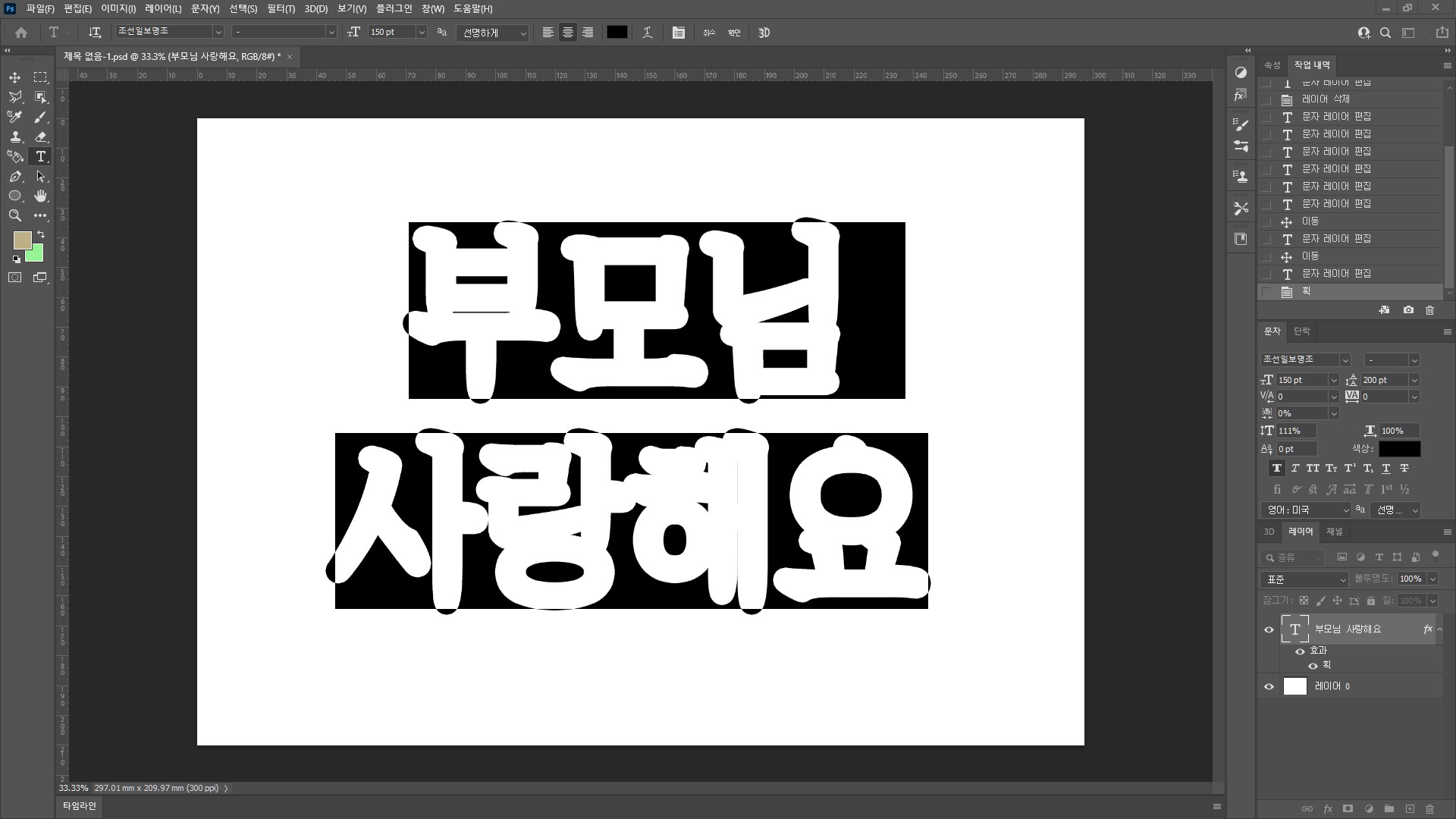Center align text in options bar

click(x=567, y=33)
